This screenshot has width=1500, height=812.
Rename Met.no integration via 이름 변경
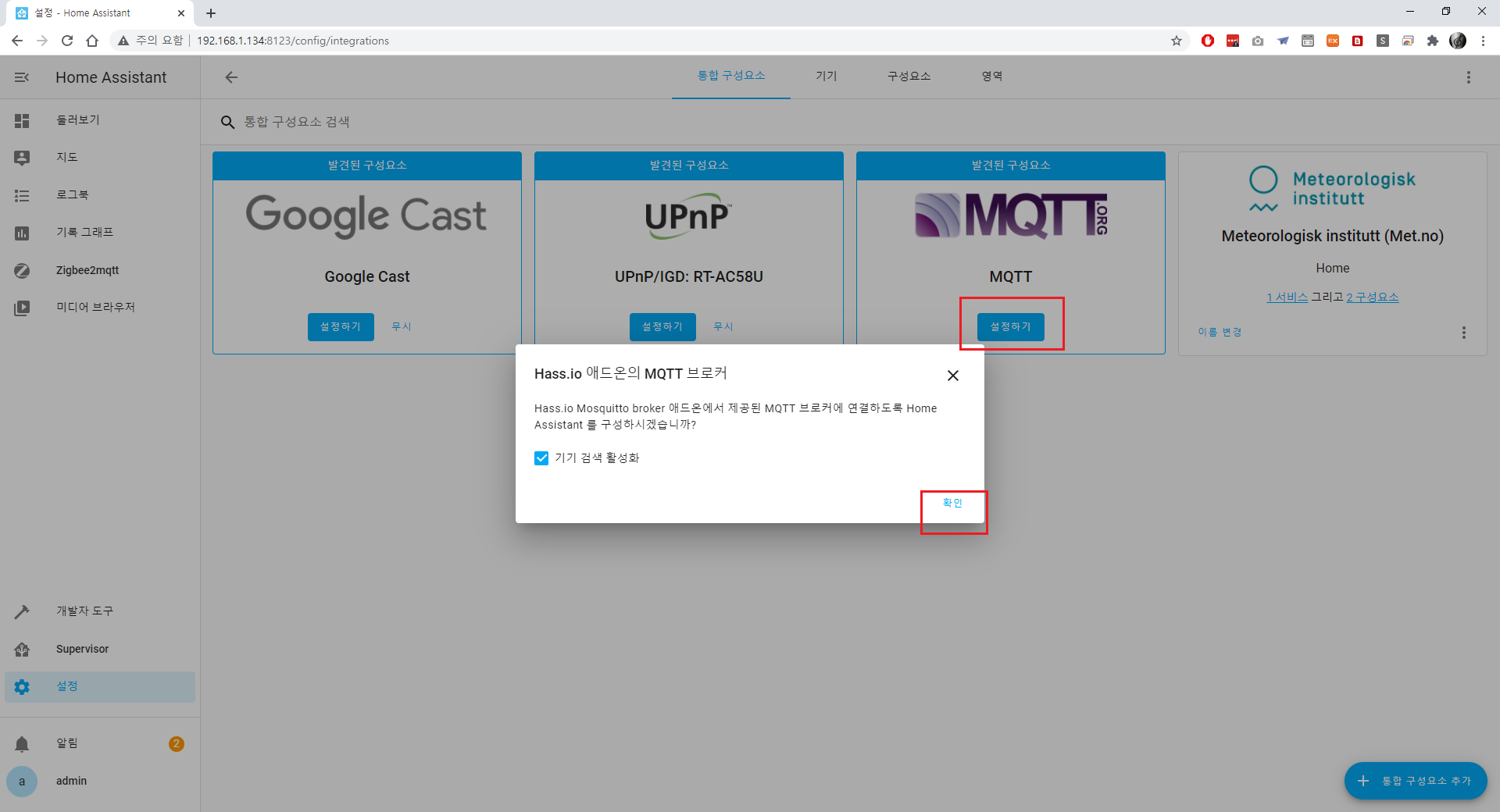pyautogui.click(x=1220, y=333)
